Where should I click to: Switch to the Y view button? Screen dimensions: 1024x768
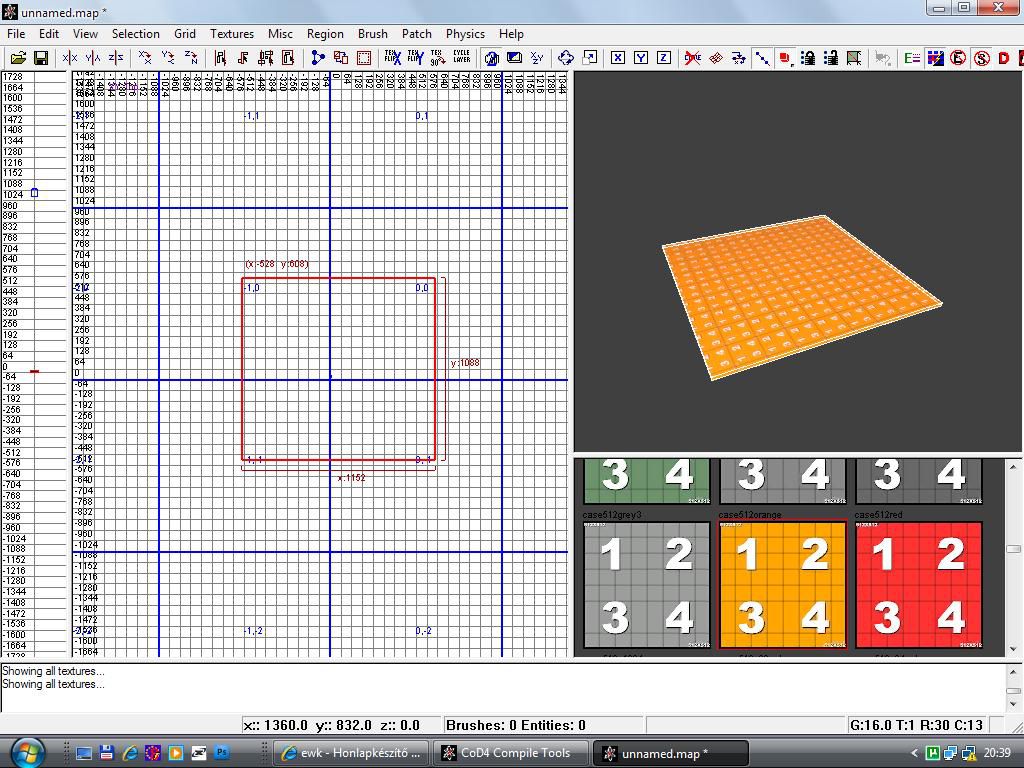pyautogui.click(x=641, y=58)
